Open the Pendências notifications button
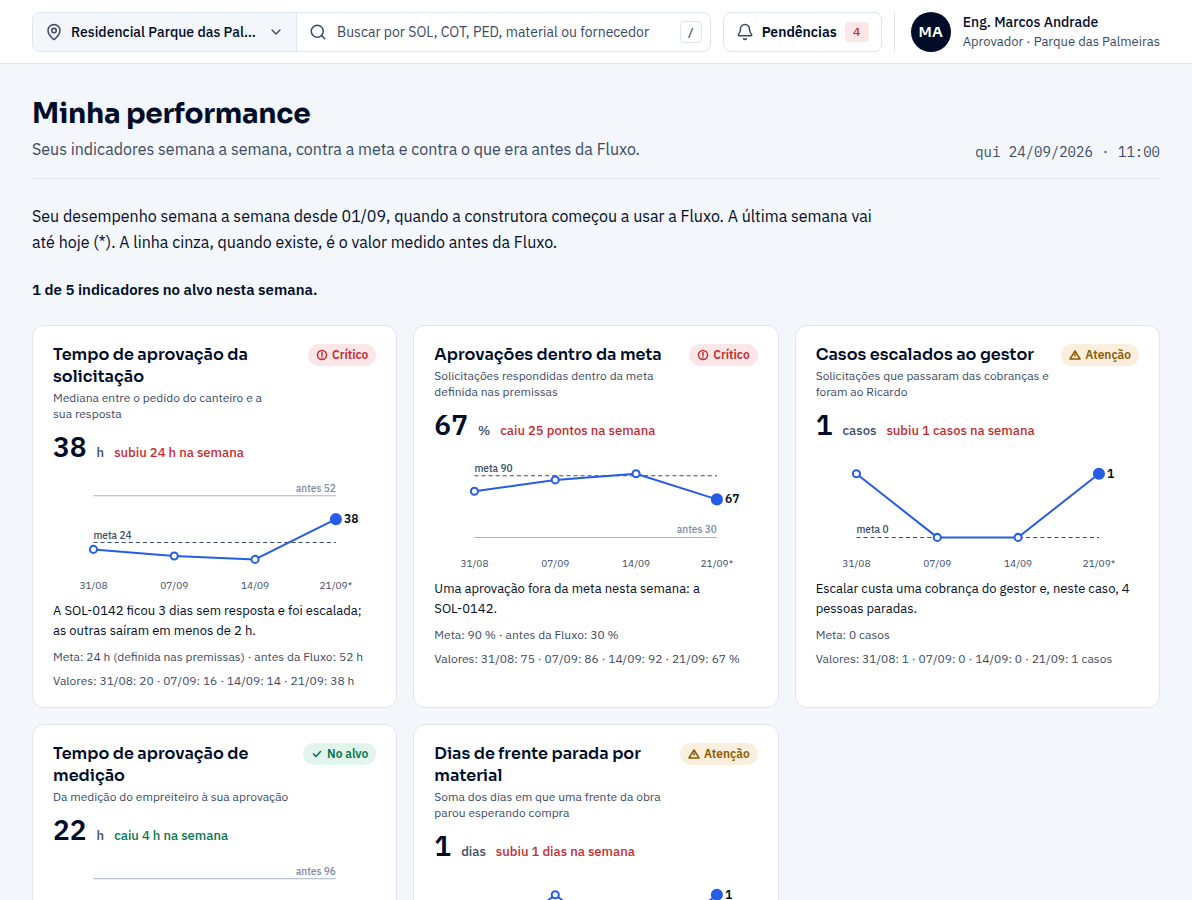The image size is (1192, 900). pos(802,32)
